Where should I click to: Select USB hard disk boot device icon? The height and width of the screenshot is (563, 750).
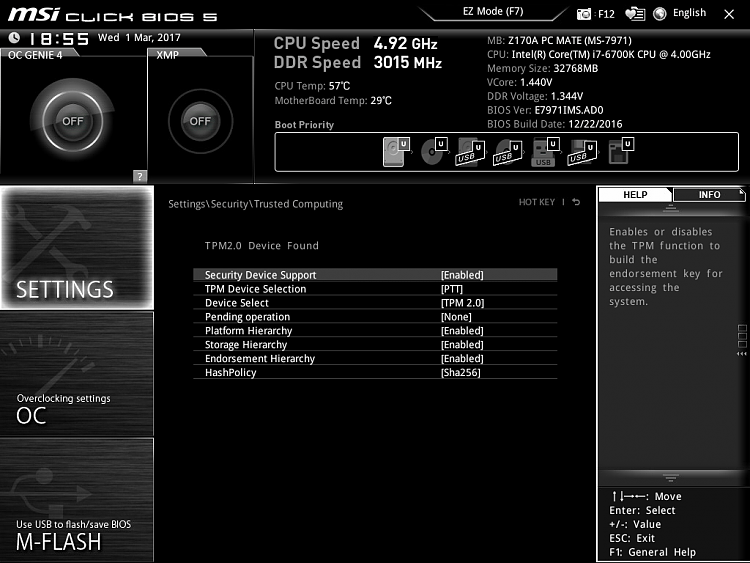click(x=471, y=152)
